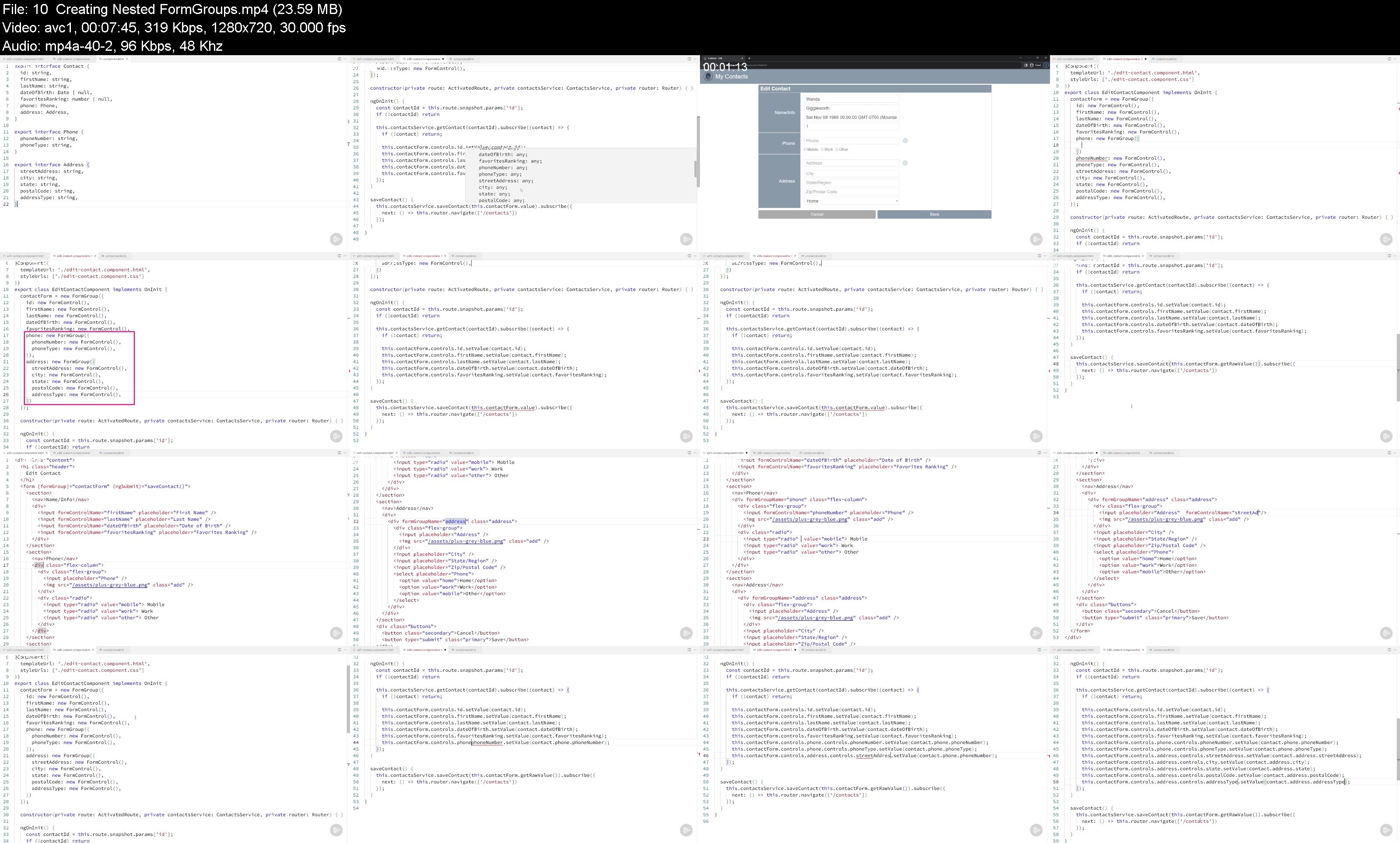Viewport: 1400px width, 843px height.
Task: Open edit-contact.component.html tab in empty phone FormGroup frame
Action: [1074, 59]
